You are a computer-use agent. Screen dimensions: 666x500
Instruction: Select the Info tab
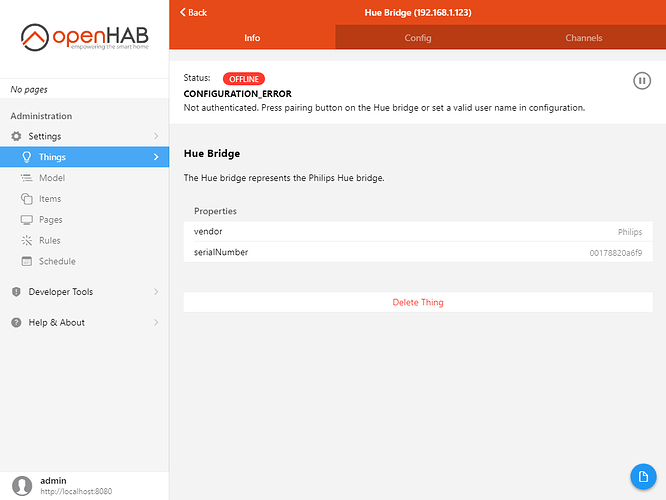point(252,38)
